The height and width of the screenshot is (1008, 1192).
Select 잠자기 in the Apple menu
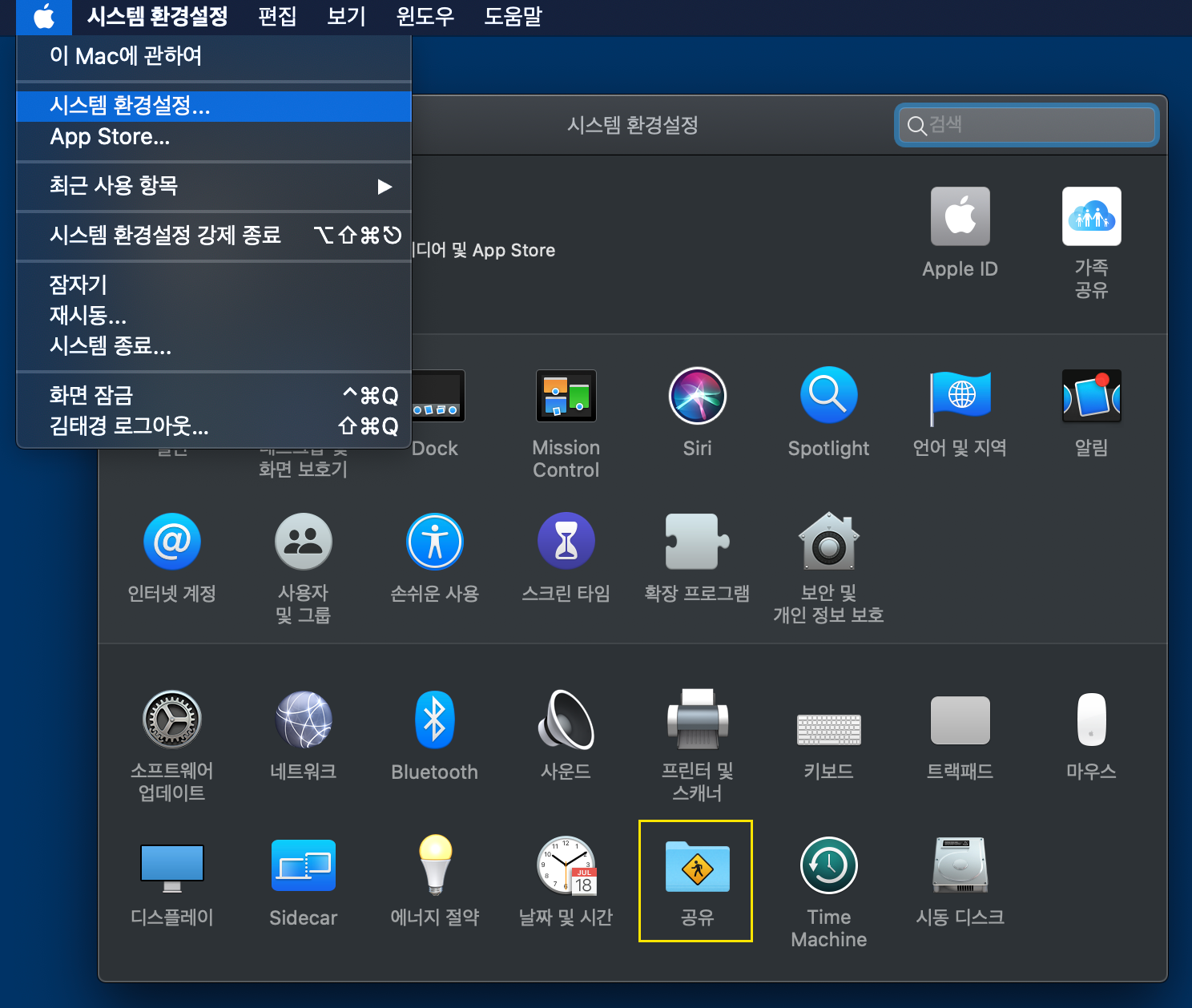[214, 284]
